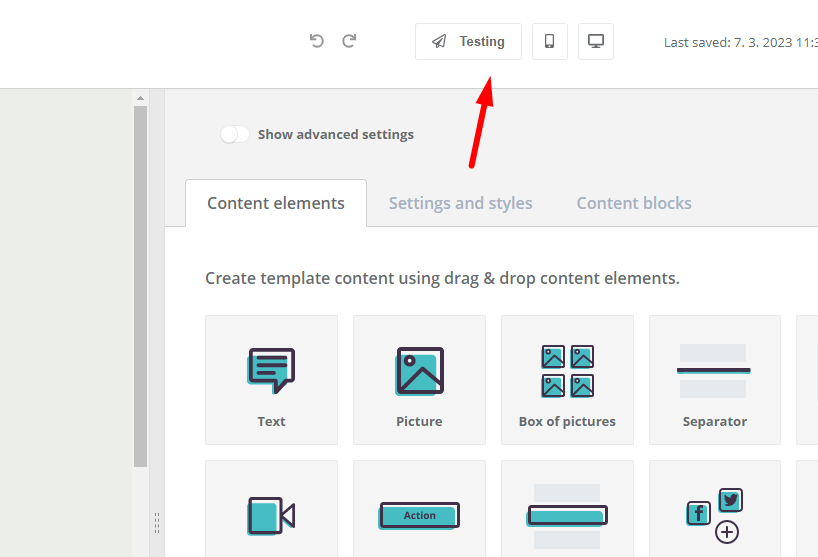Select the Action button element tile
Image resolution: width=818 pixels, height=557 pixels.
pos(419,508)
